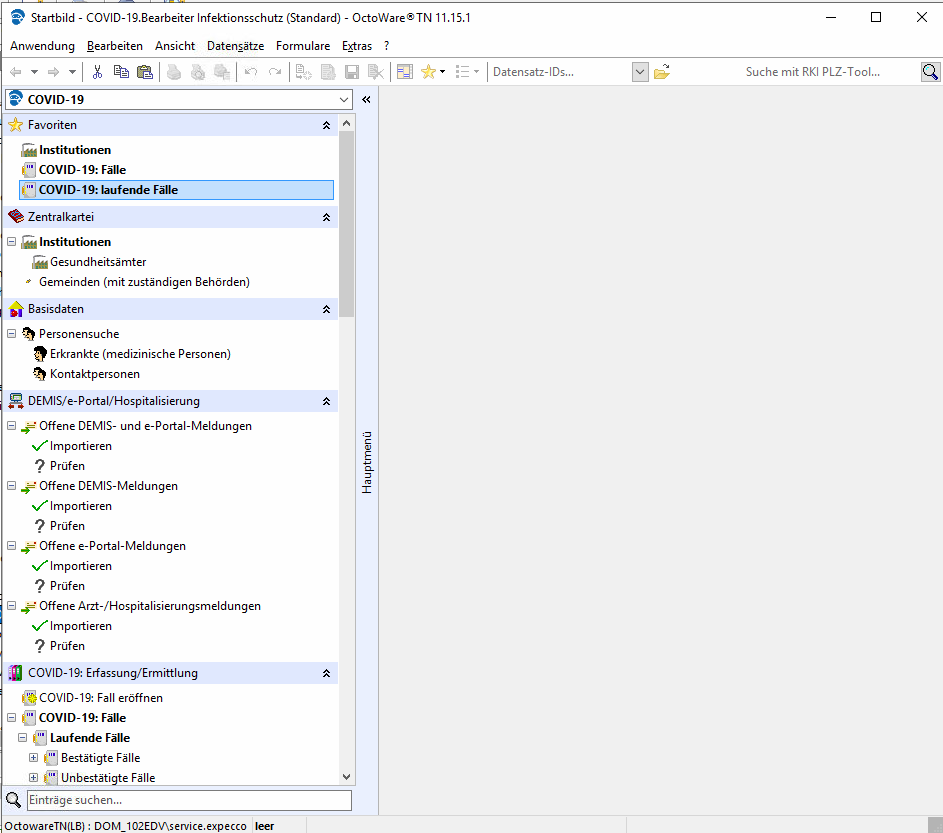Click the form view icon in toolbar
Screen dimensions: 943x833
(405, 72)
